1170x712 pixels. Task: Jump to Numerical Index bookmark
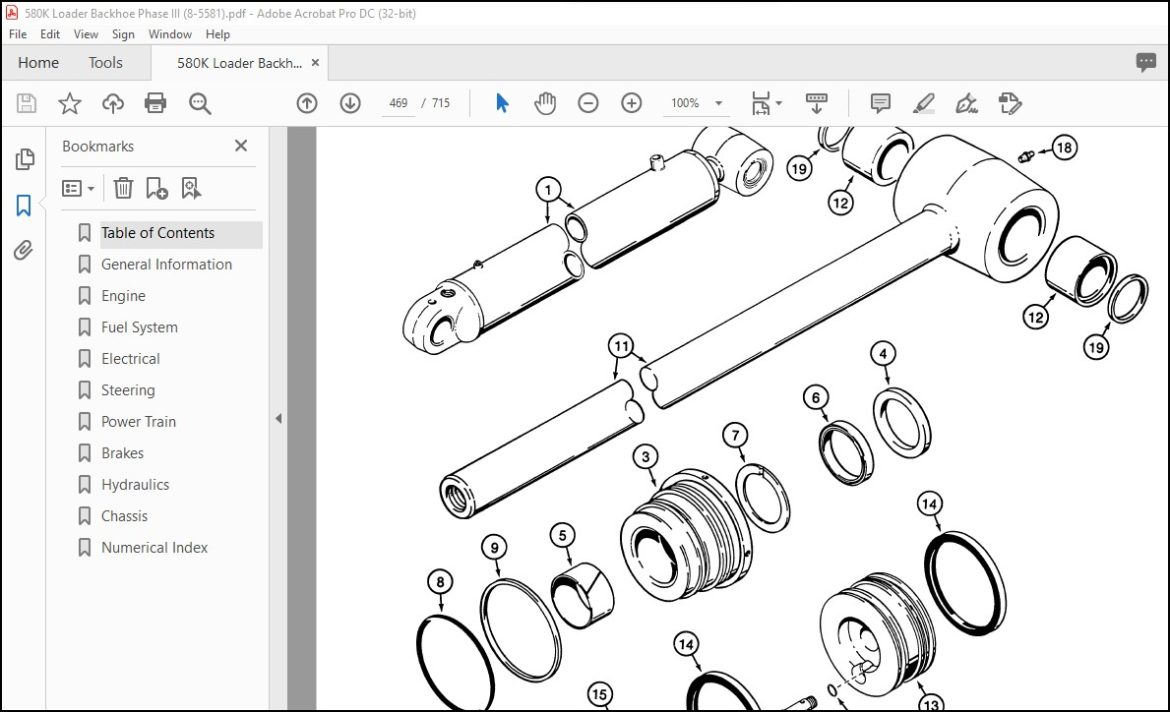(x=154, y=547)
